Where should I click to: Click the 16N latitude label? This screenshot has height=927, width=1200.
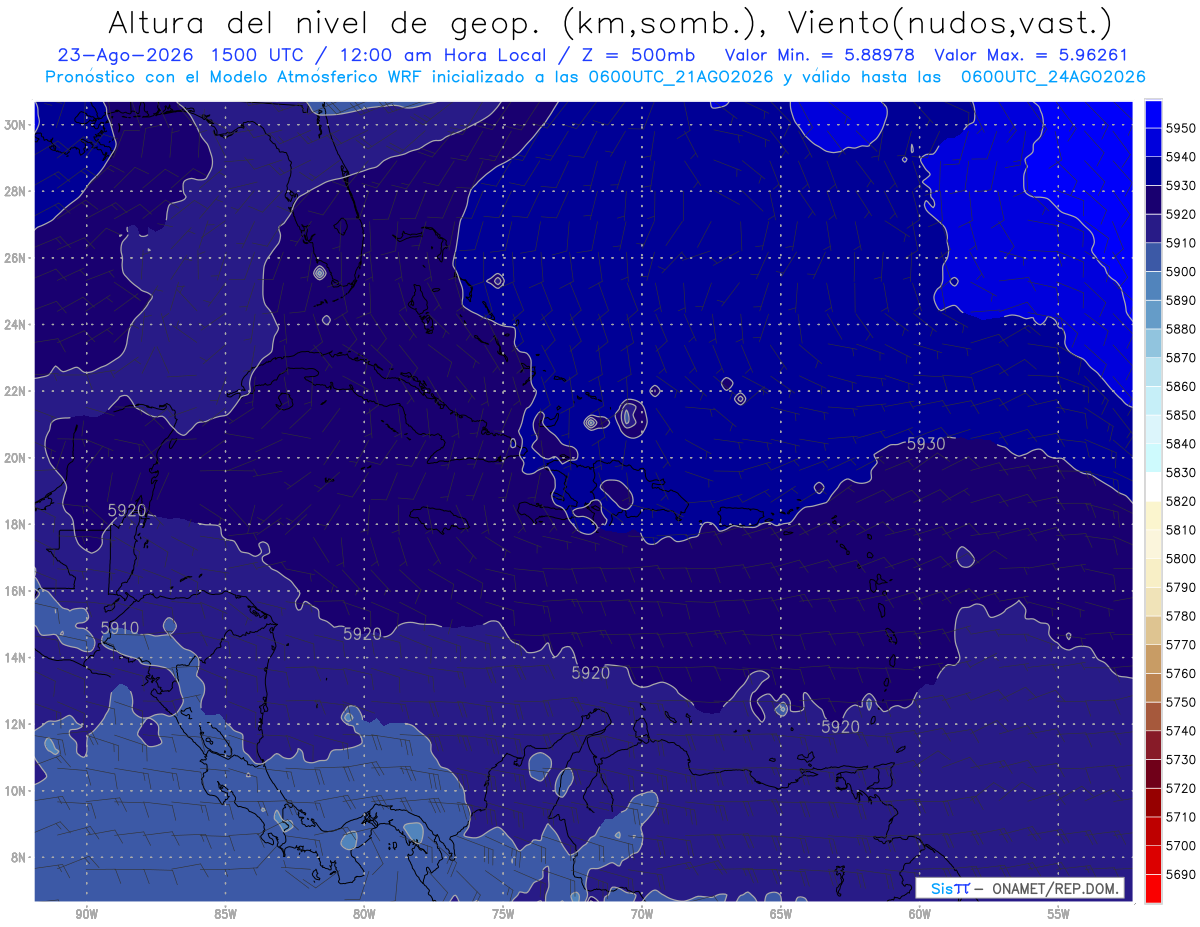coord(15,591)
